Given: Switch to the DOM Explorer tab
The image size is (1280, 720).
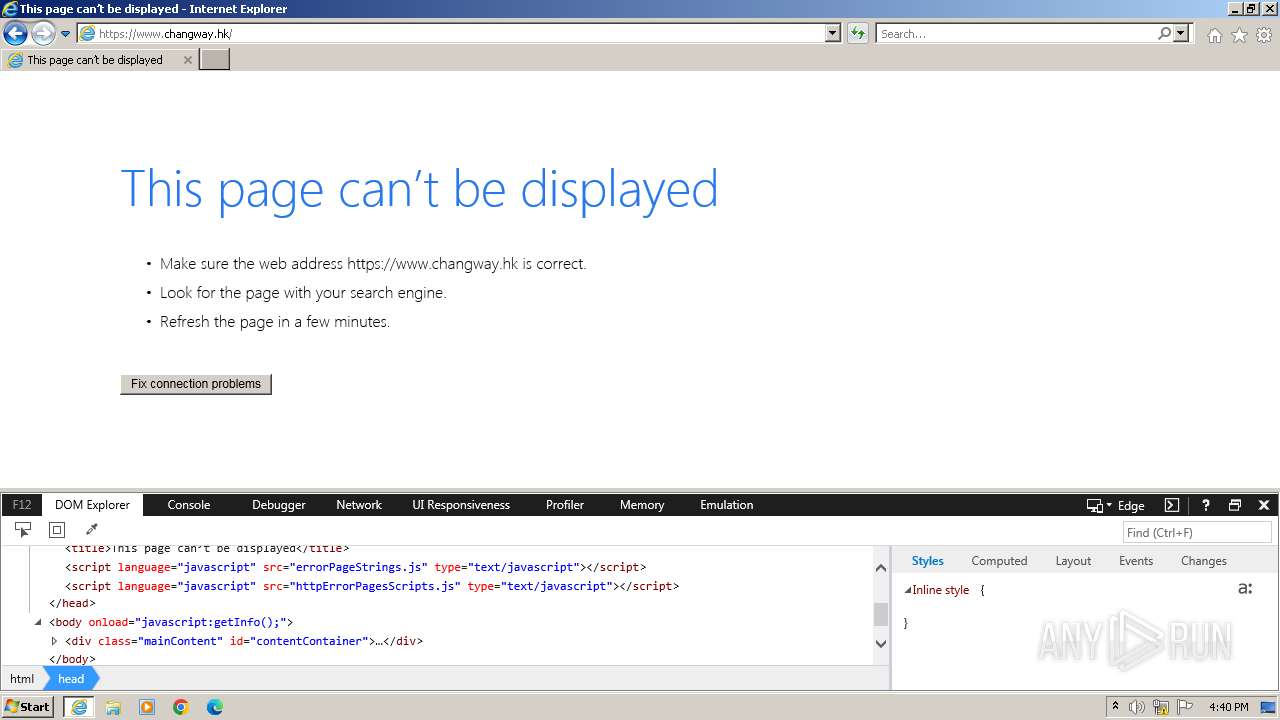Looking at the screenshot, I should pyautogui.click(x=92, y=505).
